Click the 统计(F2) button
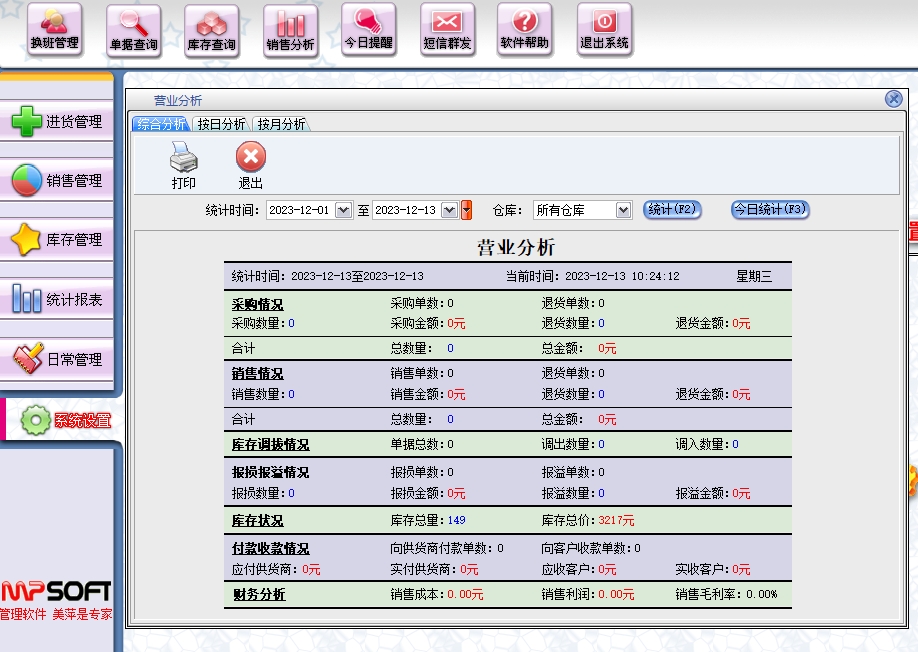Screen dimensions: 918x652 tap(671, 210)
